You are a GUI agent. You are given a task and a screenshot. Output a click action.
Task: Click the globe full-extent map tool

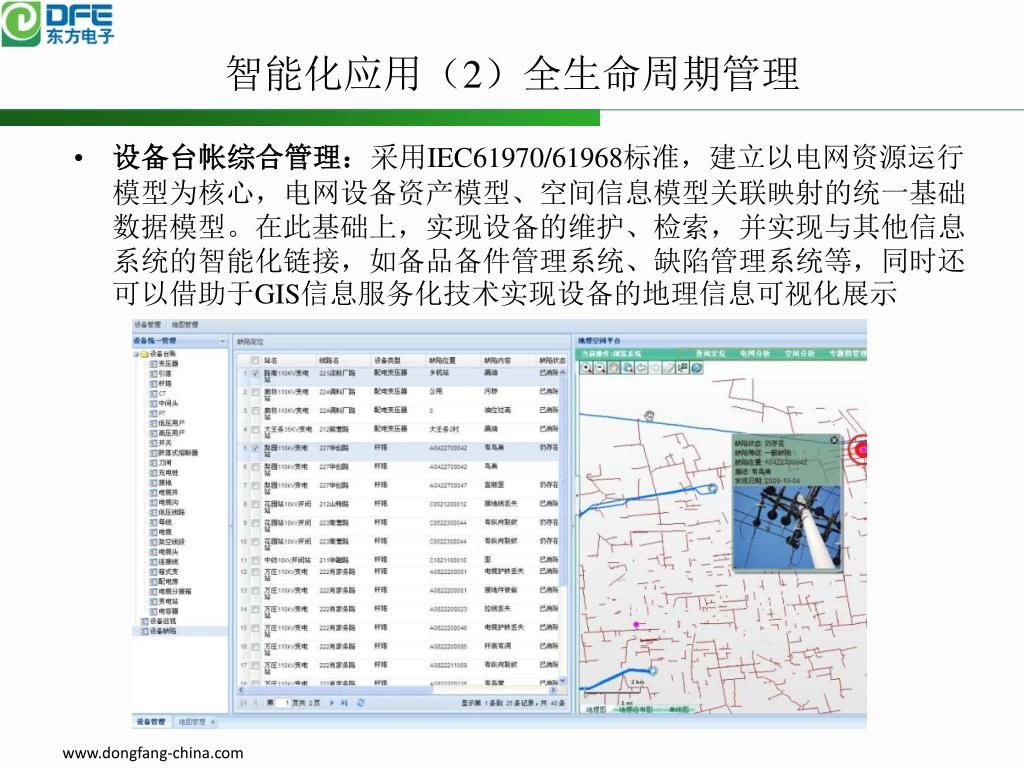pos(697,368)
